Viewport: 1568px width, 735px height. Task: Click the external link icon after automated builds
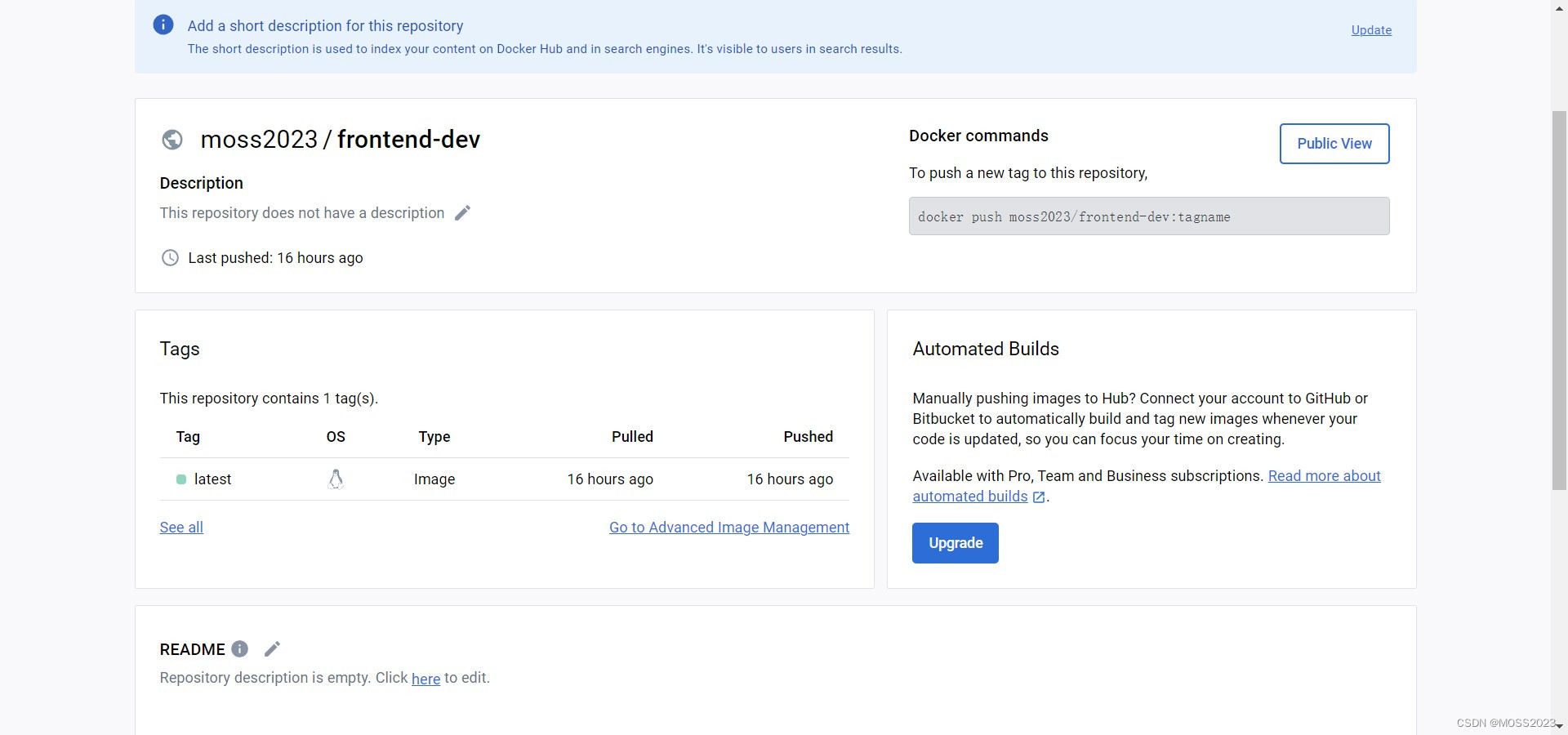pos(1039,497)
